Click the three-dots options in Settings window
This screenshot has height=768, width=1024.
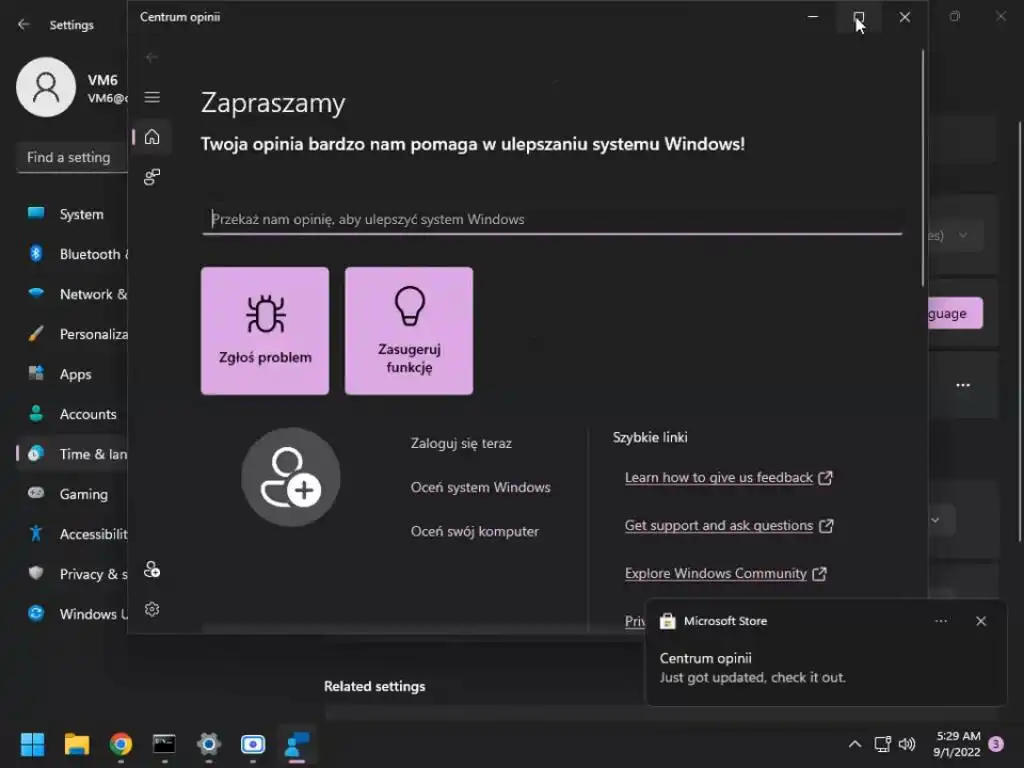963,385
